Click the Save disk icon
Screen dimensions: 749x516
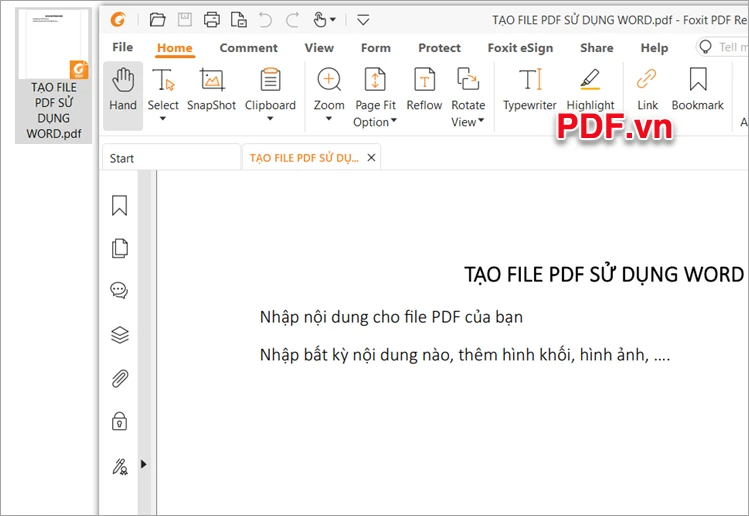click(184, 20)
